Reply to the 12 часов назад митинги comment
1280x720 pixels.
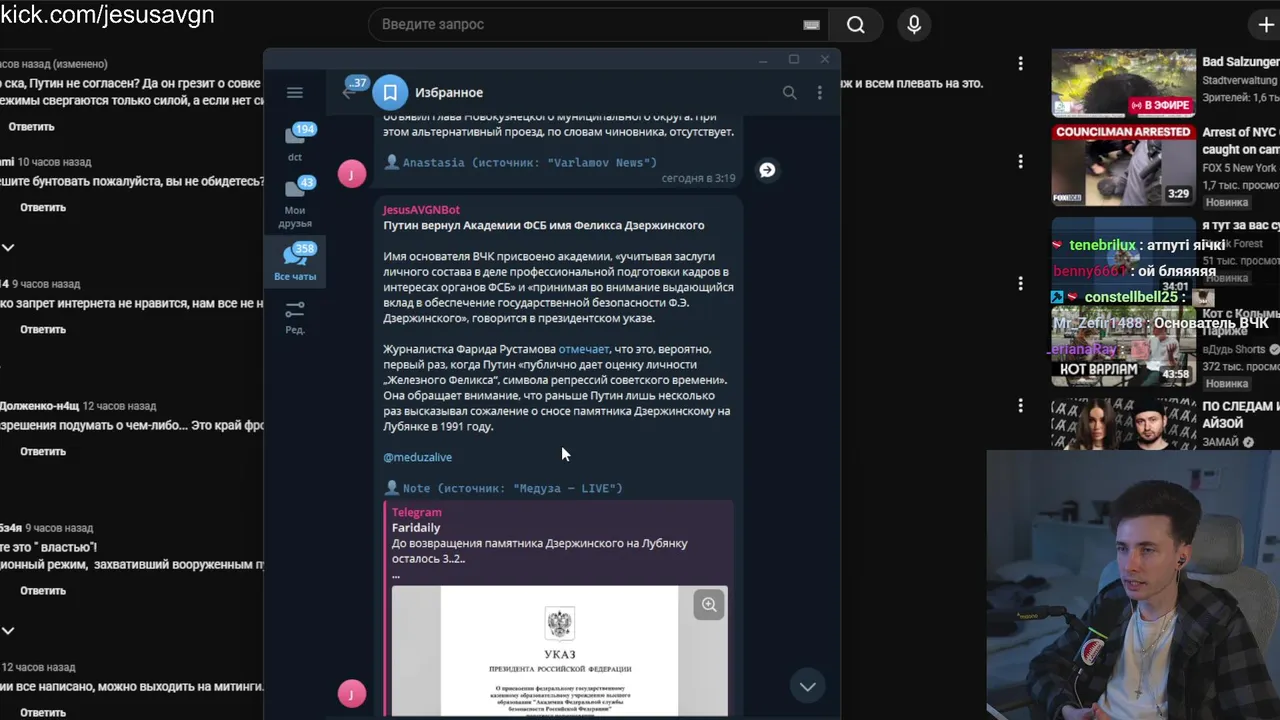[43, 713]
